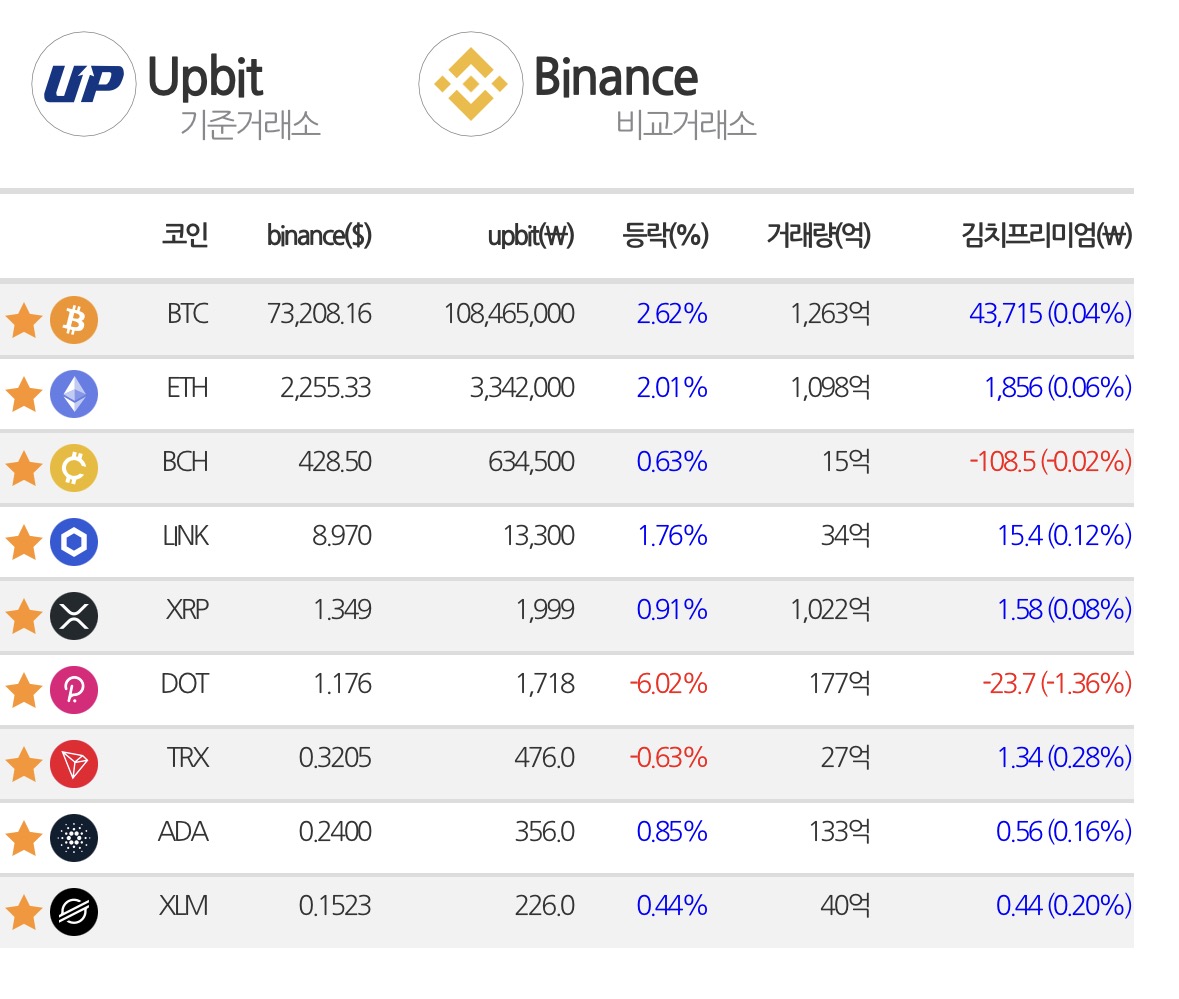Click the Chainlink coin icon
This screenshot has height=999, width=1179.
74,542
